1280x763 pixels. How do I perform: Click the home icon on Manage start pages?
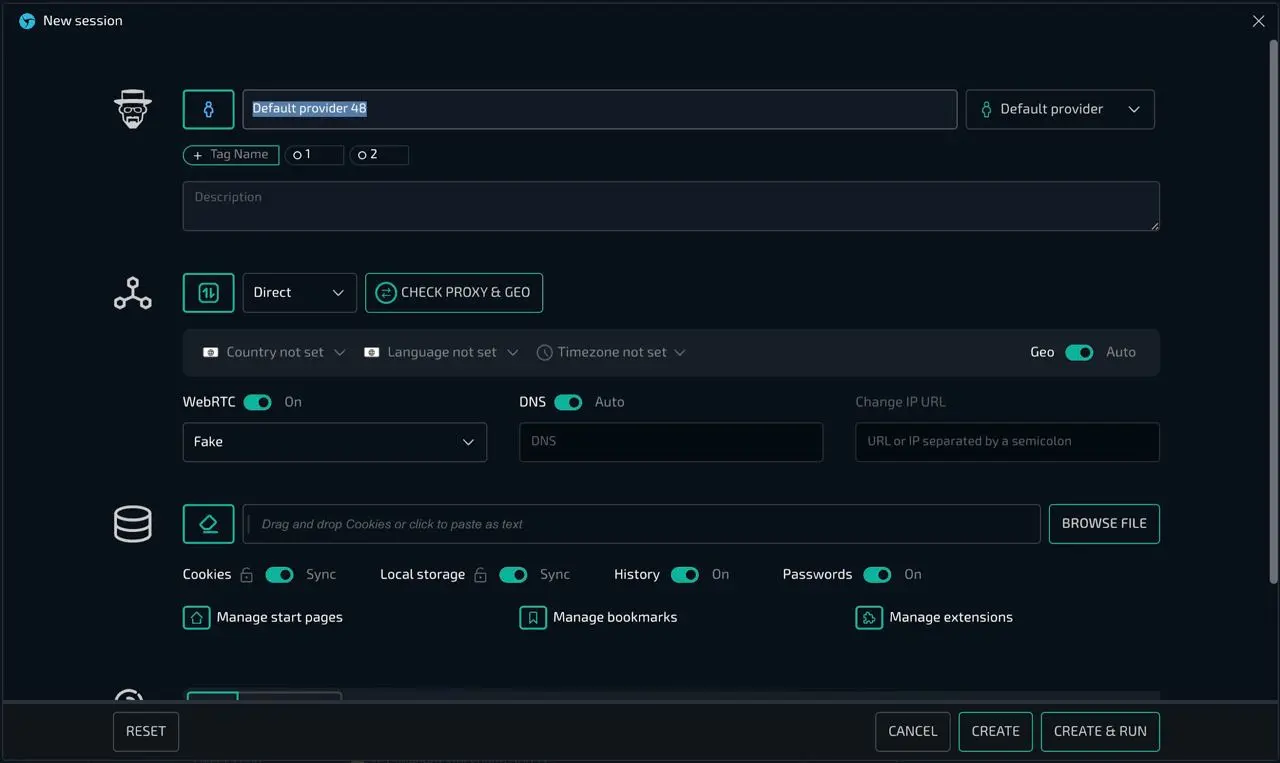[196, 617]
